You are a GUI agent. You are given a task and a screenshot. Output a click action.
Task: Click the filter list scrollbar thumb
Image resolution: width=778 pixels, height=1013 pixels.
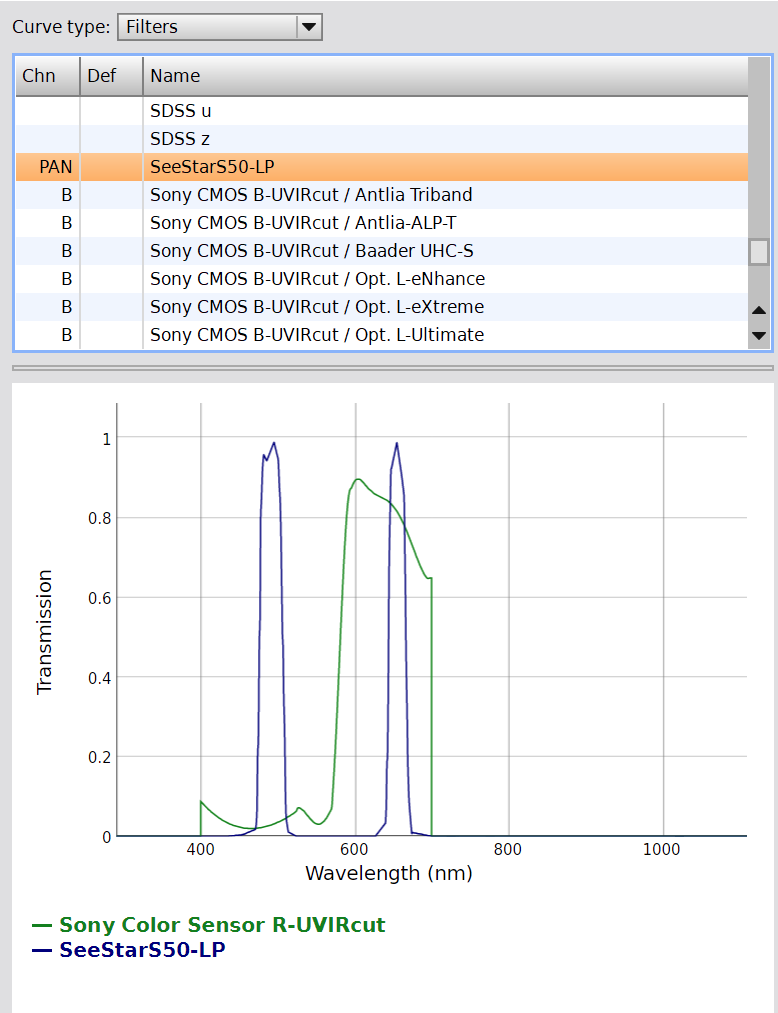[759, 251]
